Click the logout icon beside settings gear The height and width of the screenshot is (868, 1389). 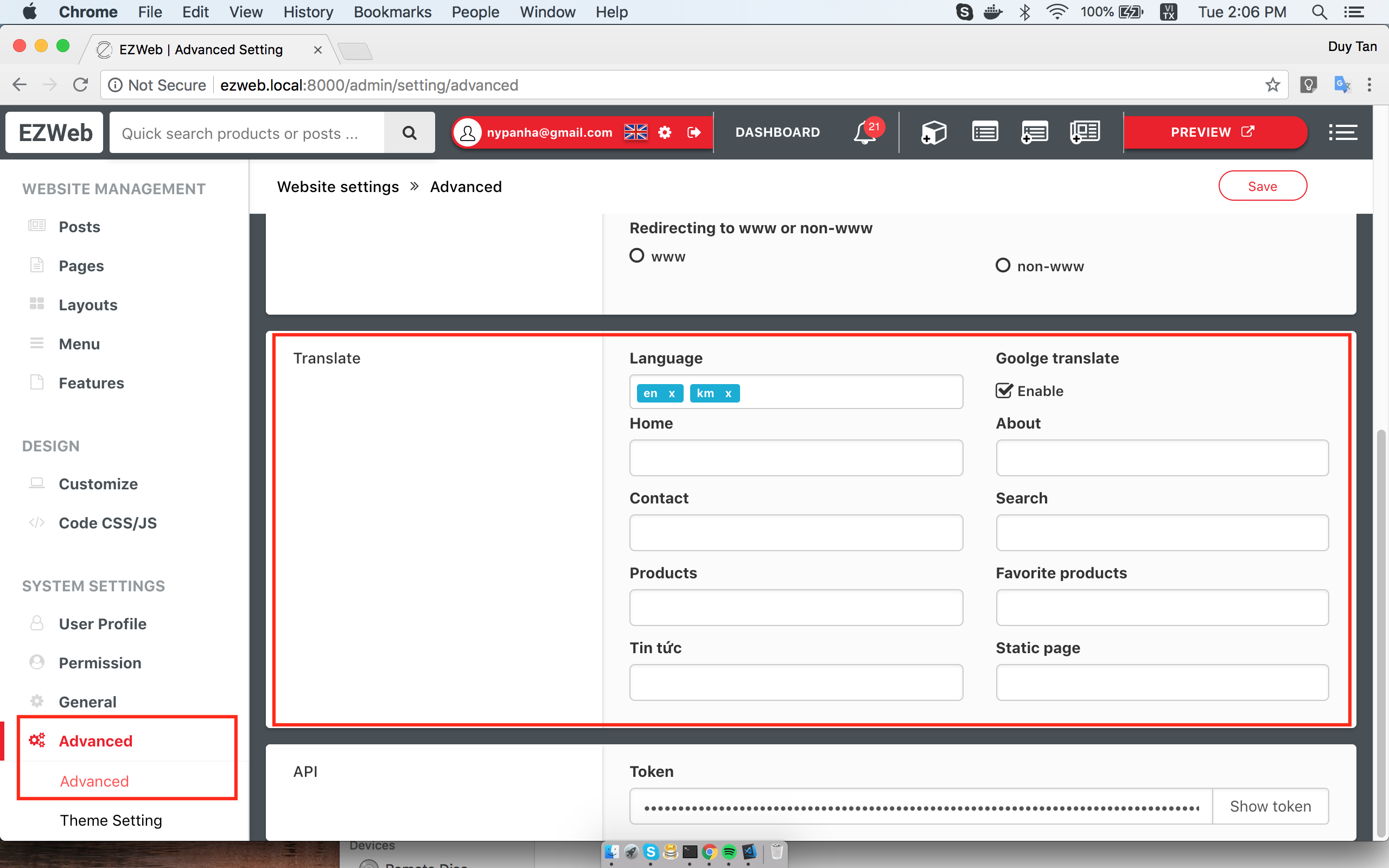(x=694, y=132)
